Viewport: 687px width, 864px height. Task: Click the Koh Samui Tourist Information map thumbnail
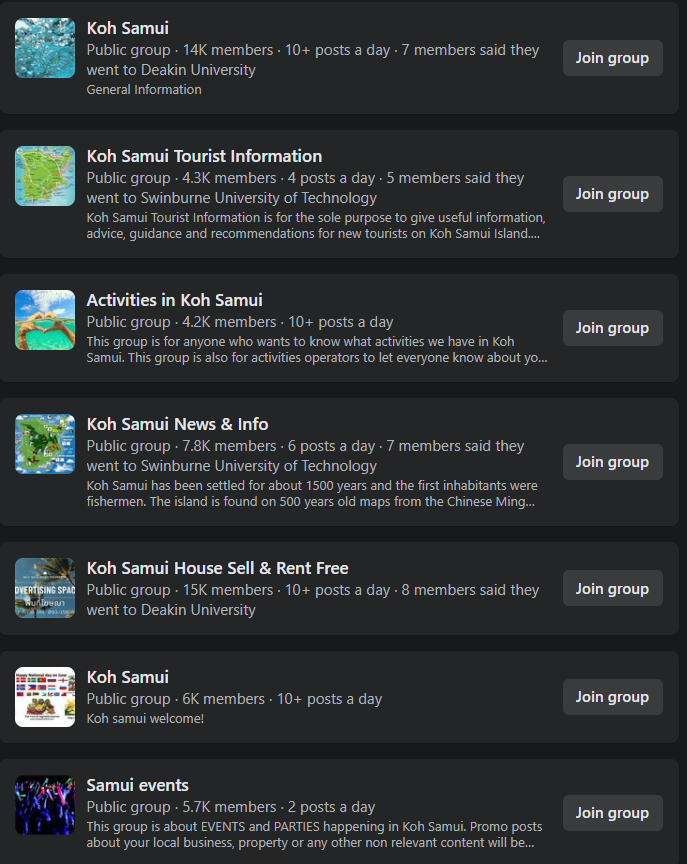[45, 176]
